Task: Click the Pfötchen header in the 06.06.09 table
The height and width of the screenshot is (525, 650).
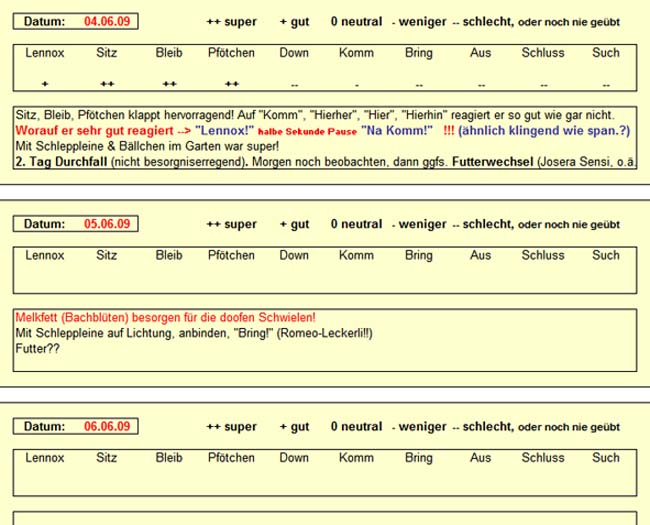Action: point(231,457)
